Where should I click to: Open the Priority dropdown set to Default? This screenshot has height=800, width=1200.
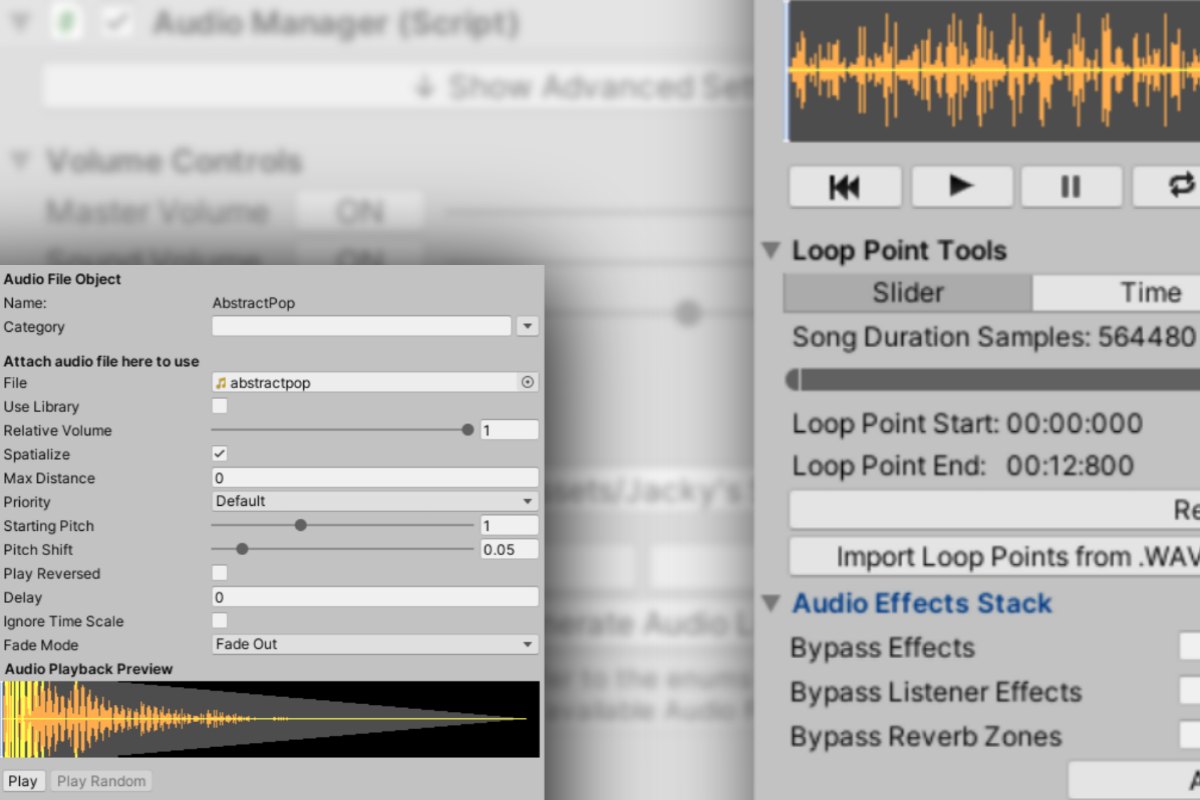pos(375,501)
